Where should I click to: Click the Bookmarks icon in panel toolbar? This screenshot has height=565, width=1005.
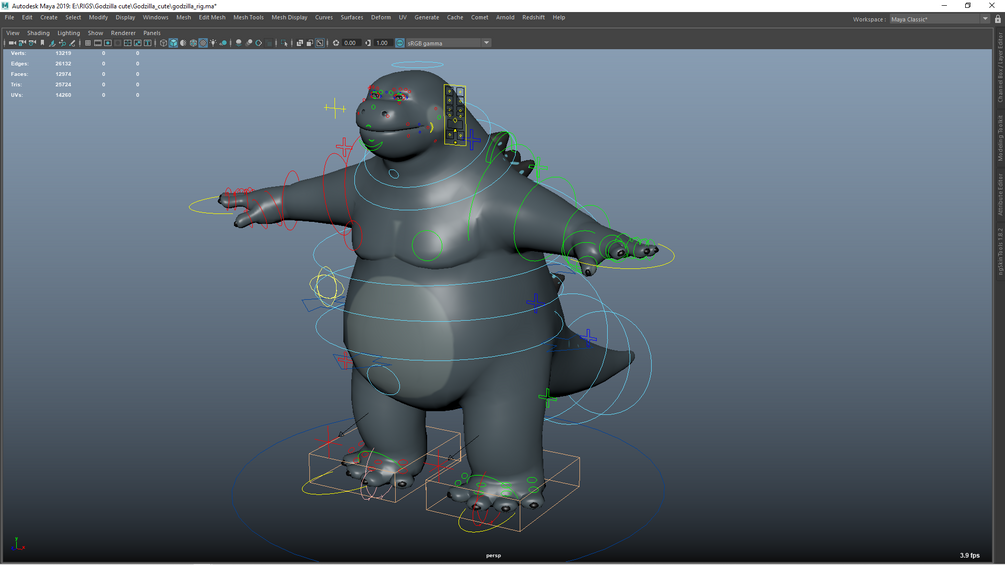point(42,43)
